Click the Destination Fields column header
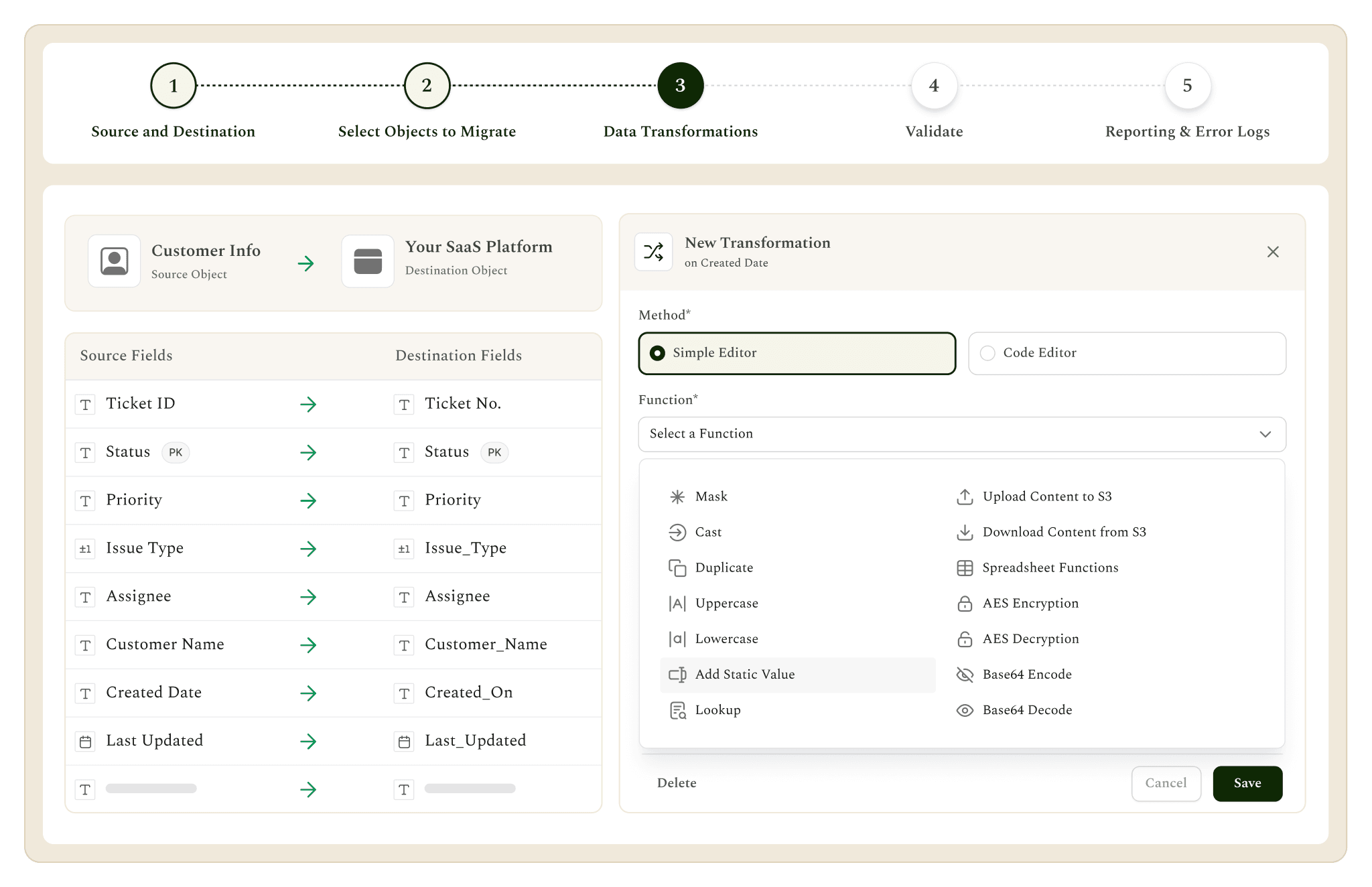The image size is (1372, 887). tap(458, 356)
